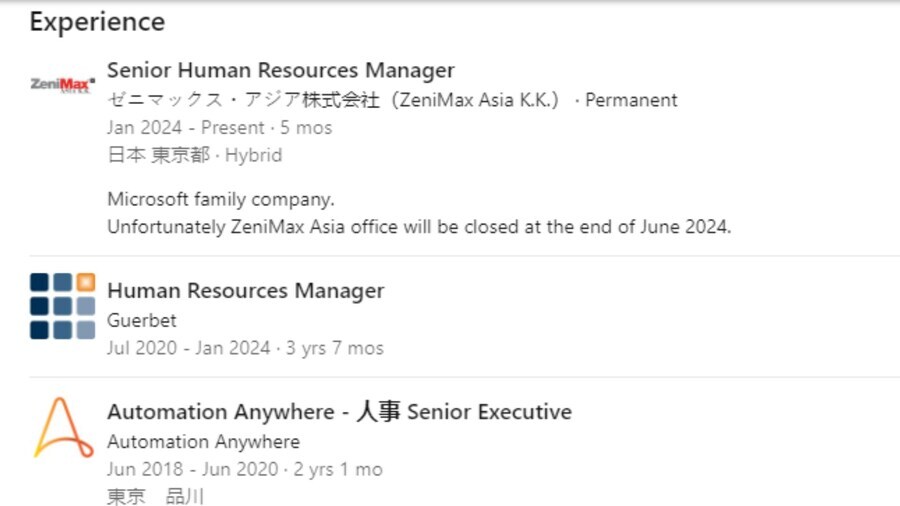Click ZeniMax Asia K.K. company name

coord(333,100)
